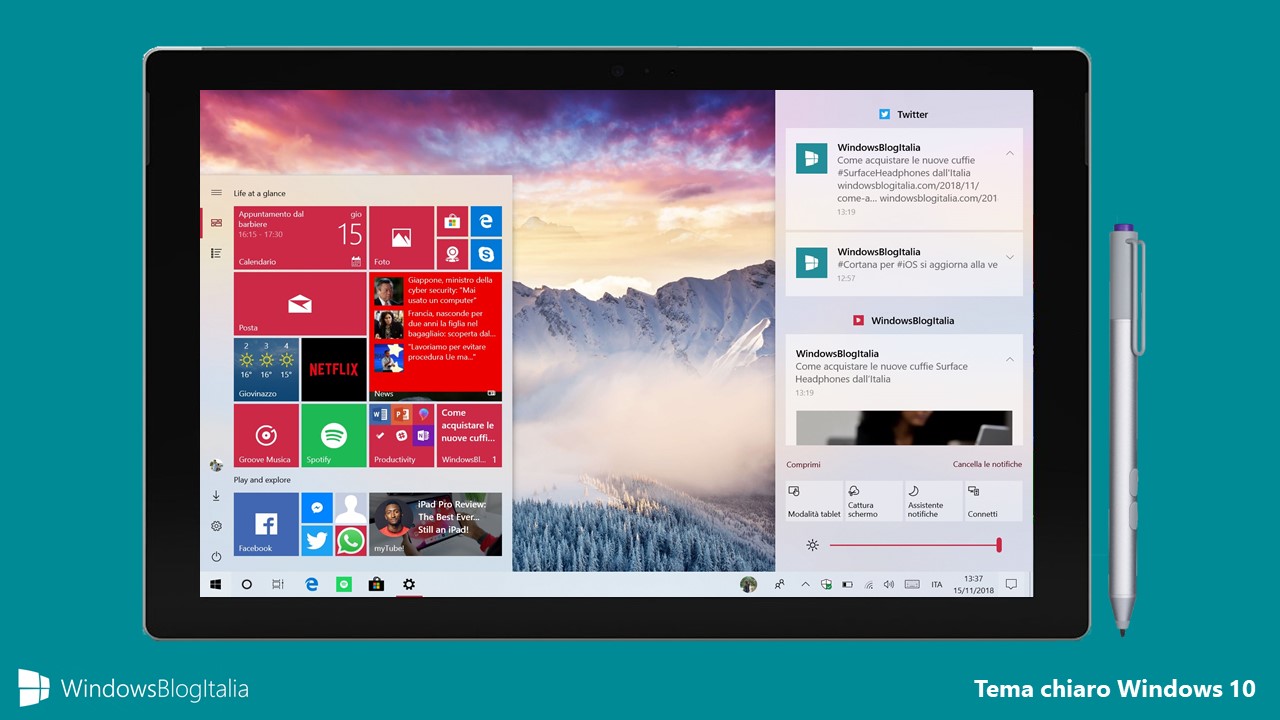
Task: Open the News live tile
Action: 435,336
